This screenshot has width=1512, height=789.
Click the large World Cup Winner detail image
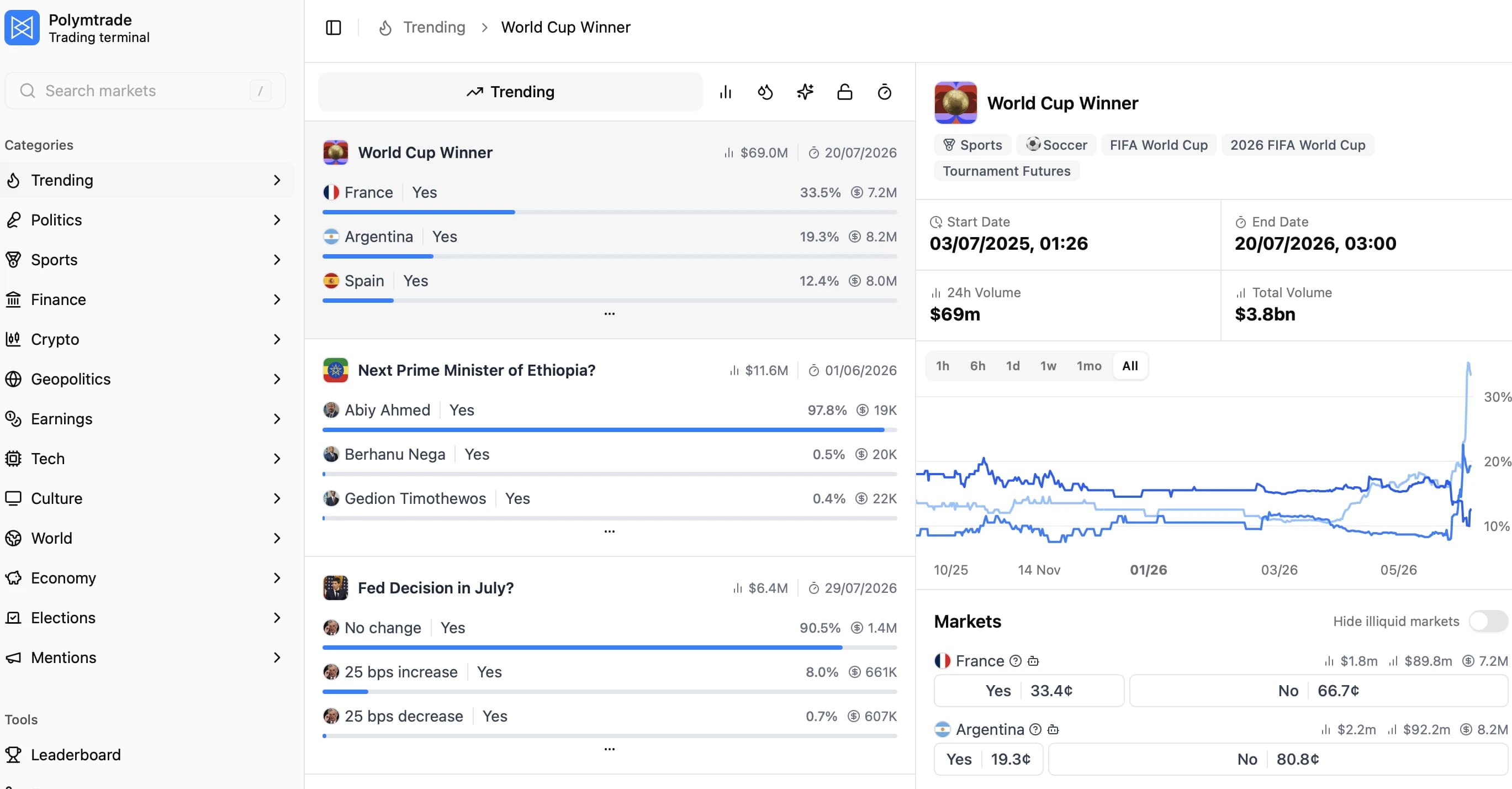tap(955, 103)
